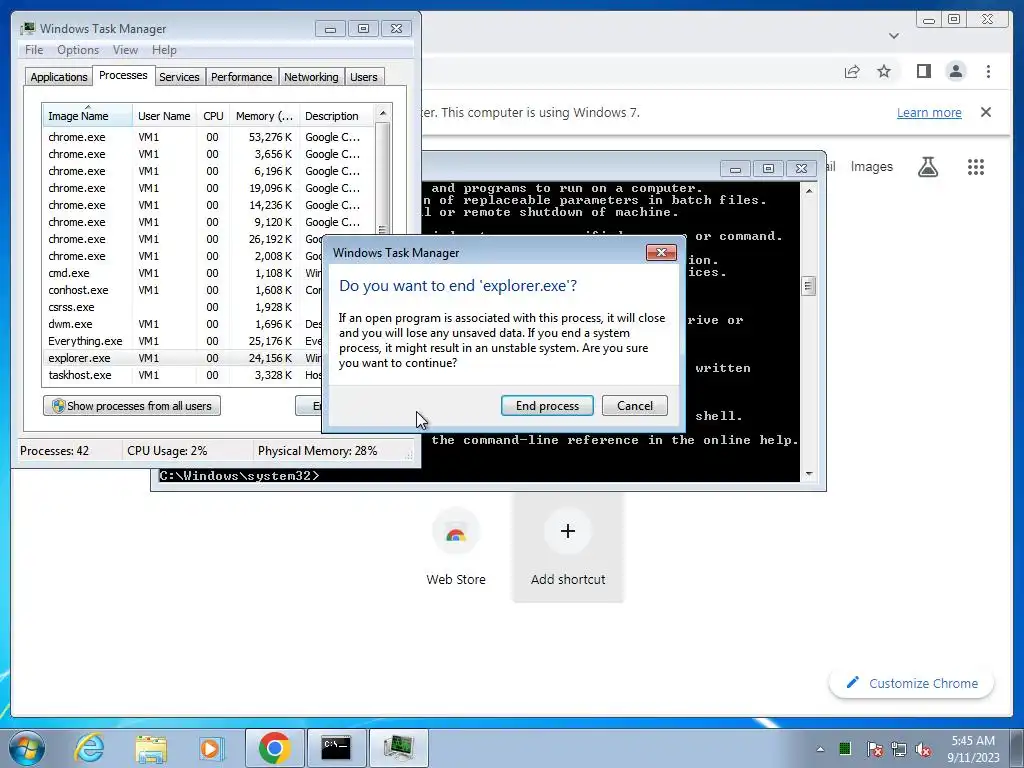This screenshot has width=1024, height=768.
Task: Cancel the end process dialog
Action: click(x=635, y=406)
